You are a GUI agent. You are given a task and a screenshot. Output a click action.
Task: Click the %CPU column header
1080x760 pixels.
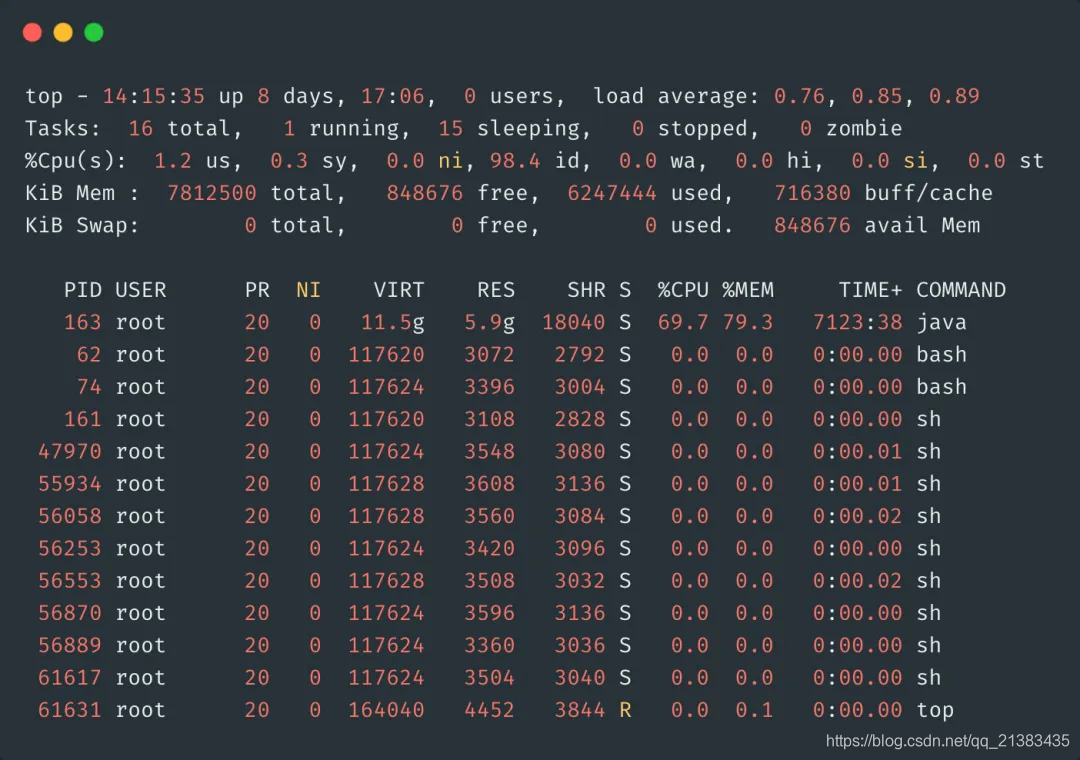683,290
